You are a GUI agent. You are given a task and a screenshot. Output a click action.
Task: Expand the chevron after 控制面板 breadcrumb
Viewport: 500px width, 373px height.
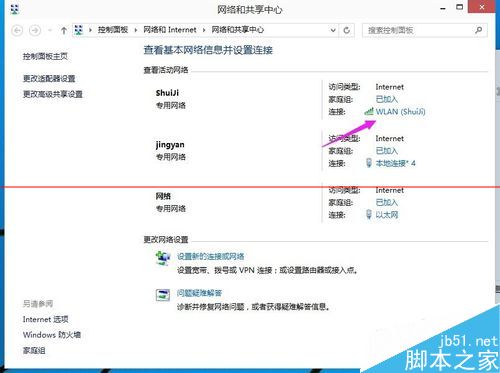point(136,30)
